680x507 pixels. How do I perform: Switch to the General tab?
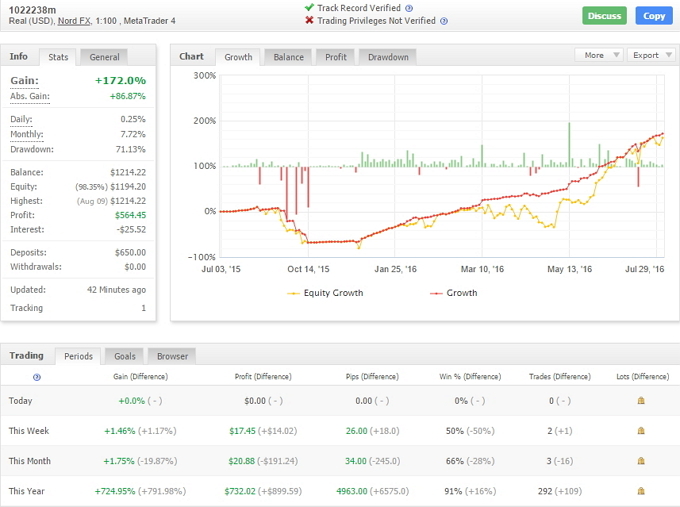[x=104, y=57]
